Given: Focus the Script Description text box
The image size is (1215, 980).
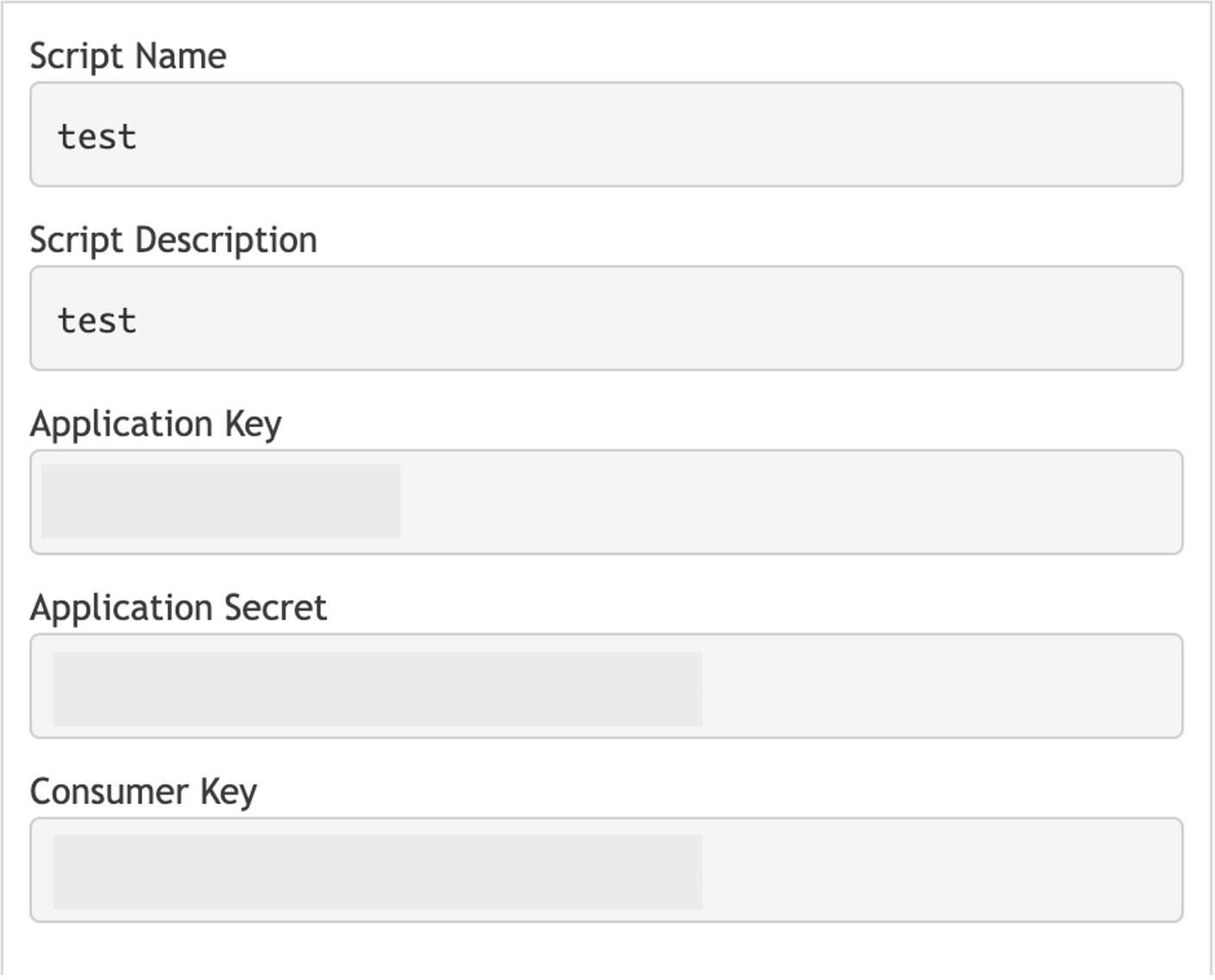Looking at the screenshot, I should point(606,318).
